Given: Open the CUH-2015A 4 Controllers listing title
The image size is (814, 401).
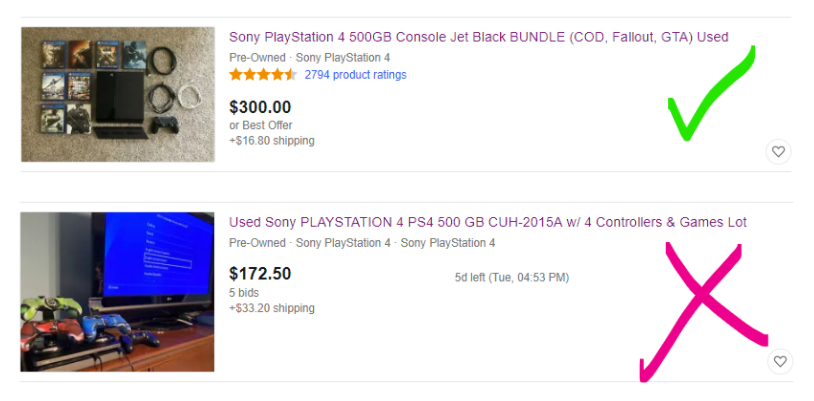Looking at the screenshot, I should click(x=487, y=222).
